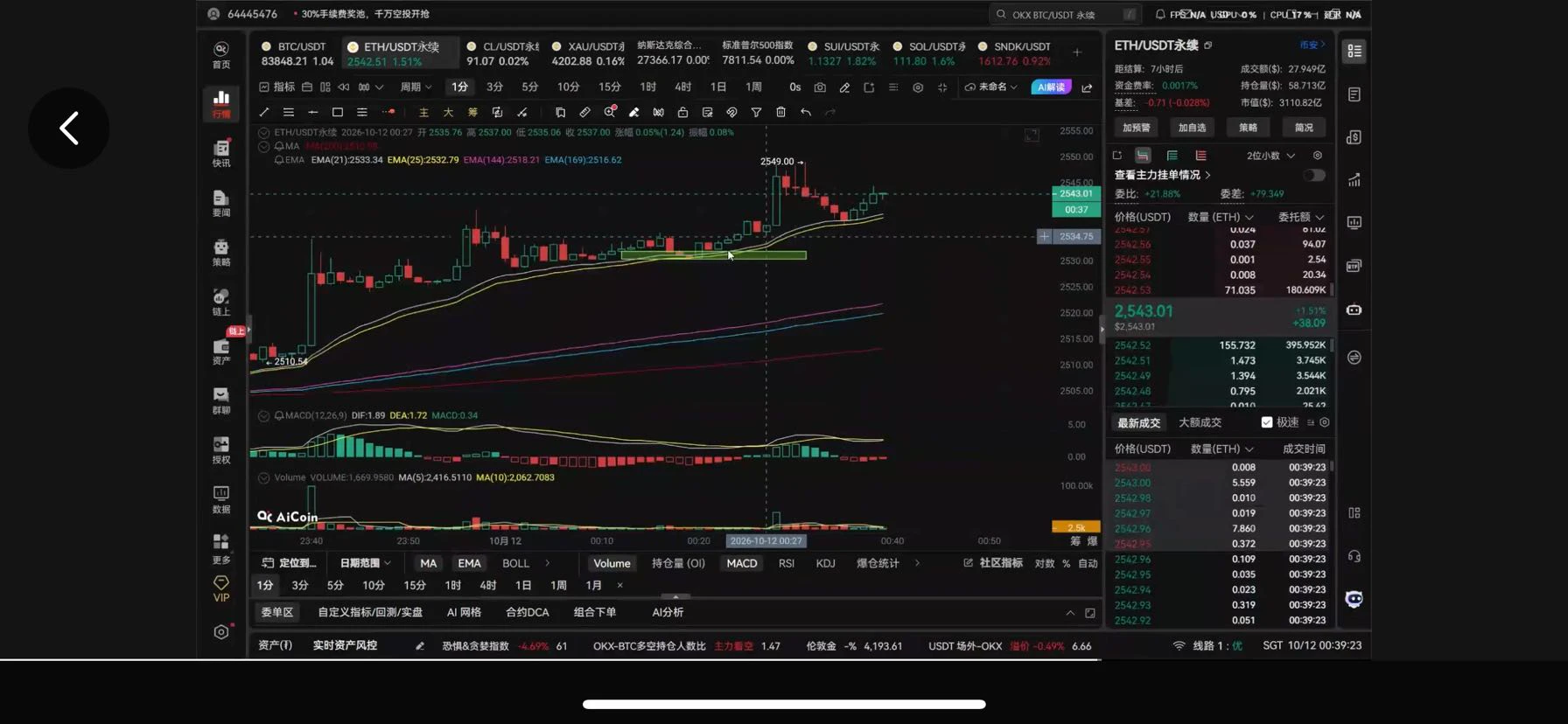This screenshot has width=1568, height=724.
Task: Open the 日期范围 date range dropdown
Action: pos(365,563)
